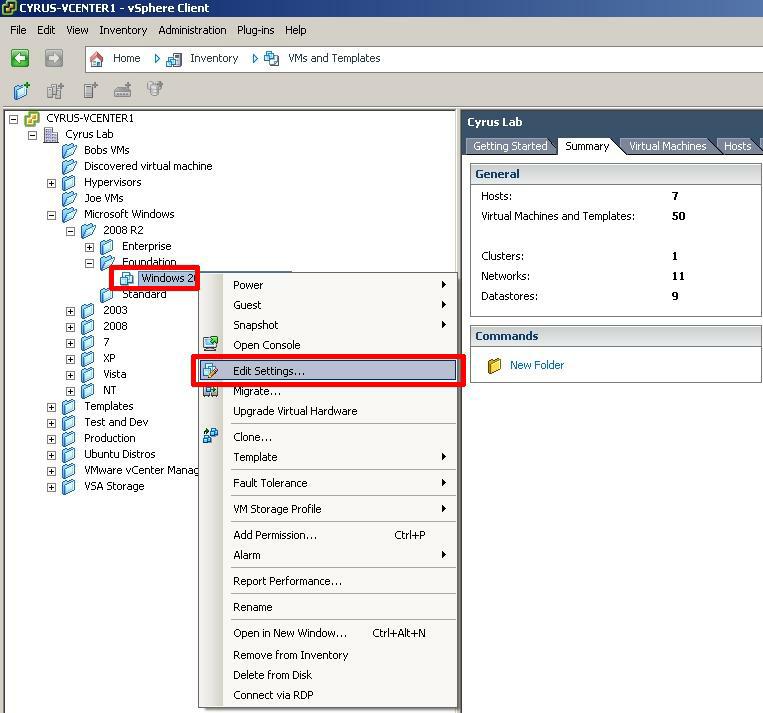This screenshot has width=763, height=713.
Task: Click the VSA Storage folder icon
Action: tap(69, 486)
